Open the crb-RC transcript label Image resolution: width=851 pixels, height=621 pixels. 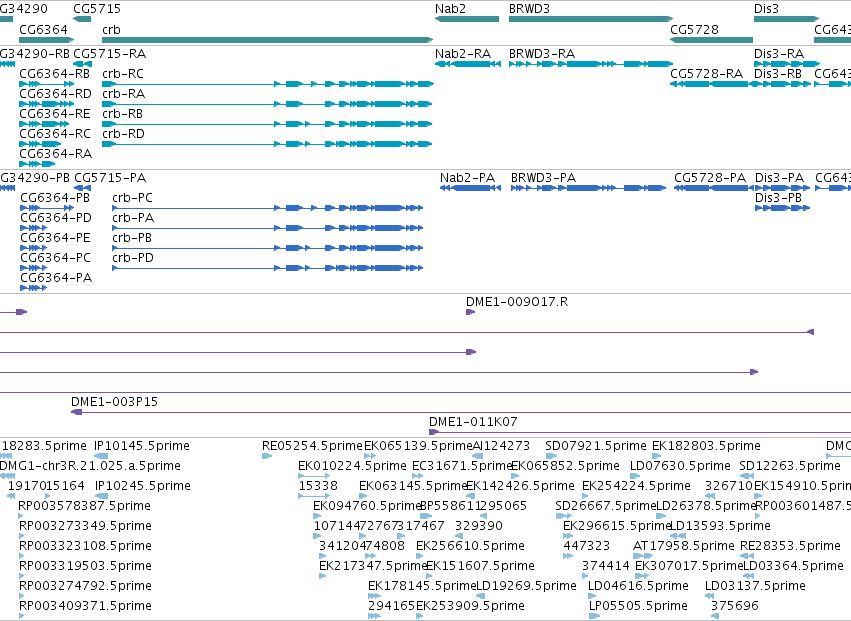[x=123, y=73]
